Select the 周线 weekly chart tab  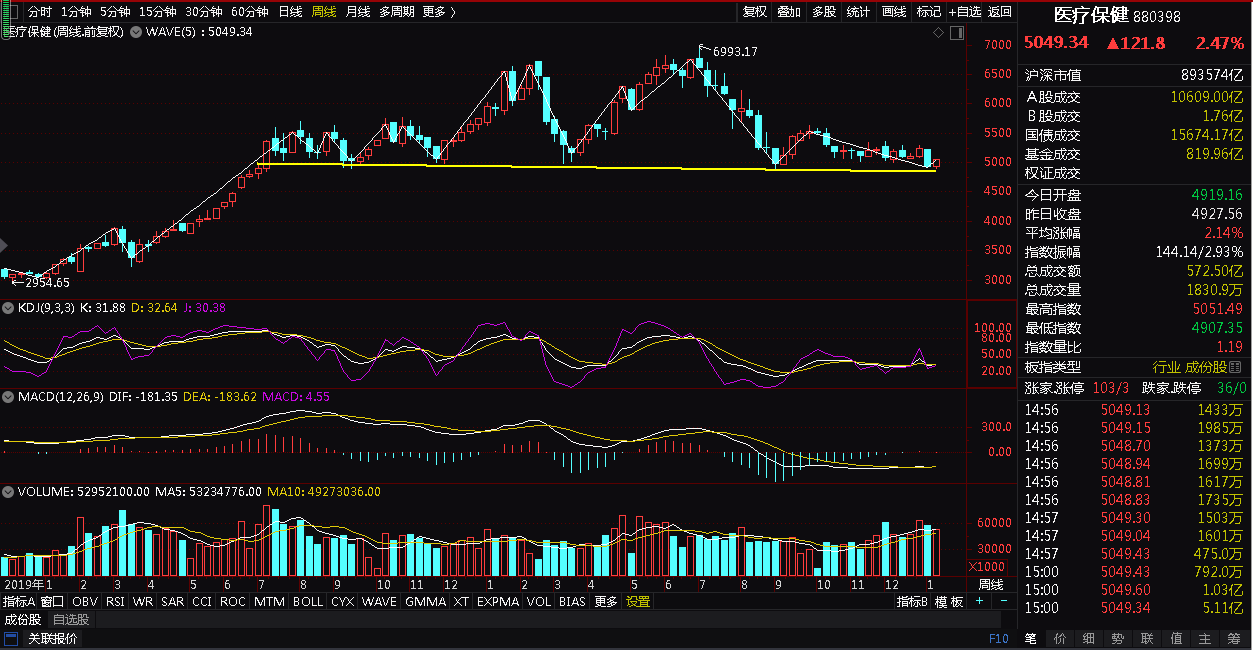coord(324,12)
